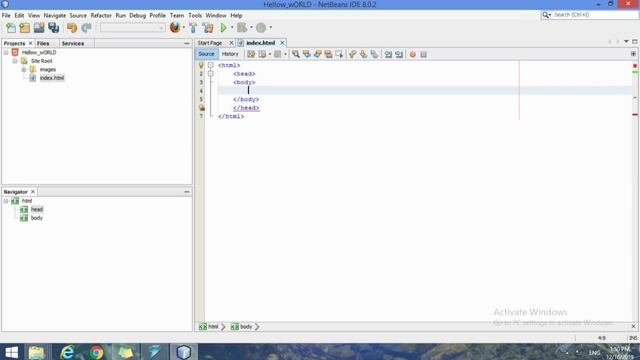Viewport: 640px width, 360px height.
Task: Click the error marker icon on line 6
Action: pos(201,108)
